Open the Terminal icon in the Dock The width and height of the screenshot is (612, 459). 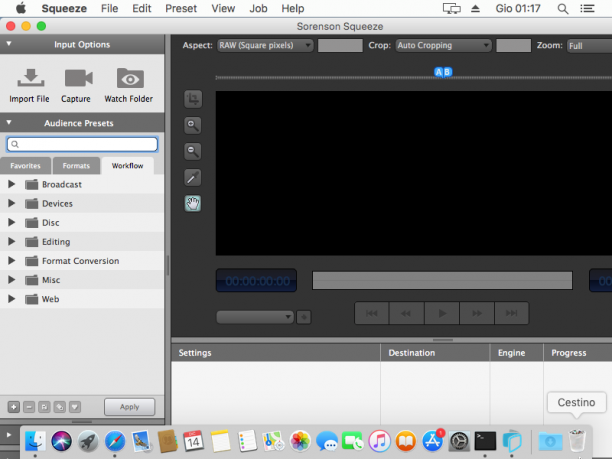pos(485,441)
